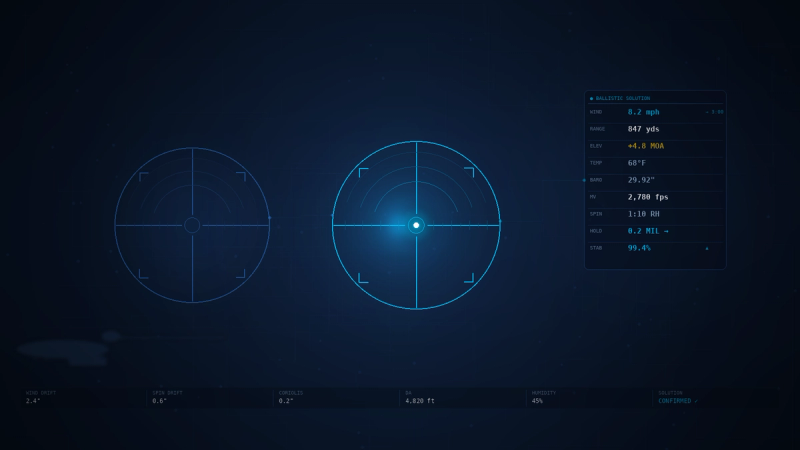This screenshot has width=800, height=450.
Task: Click the 4,820 ft density altitude value
Action: [x=420, y=401]
